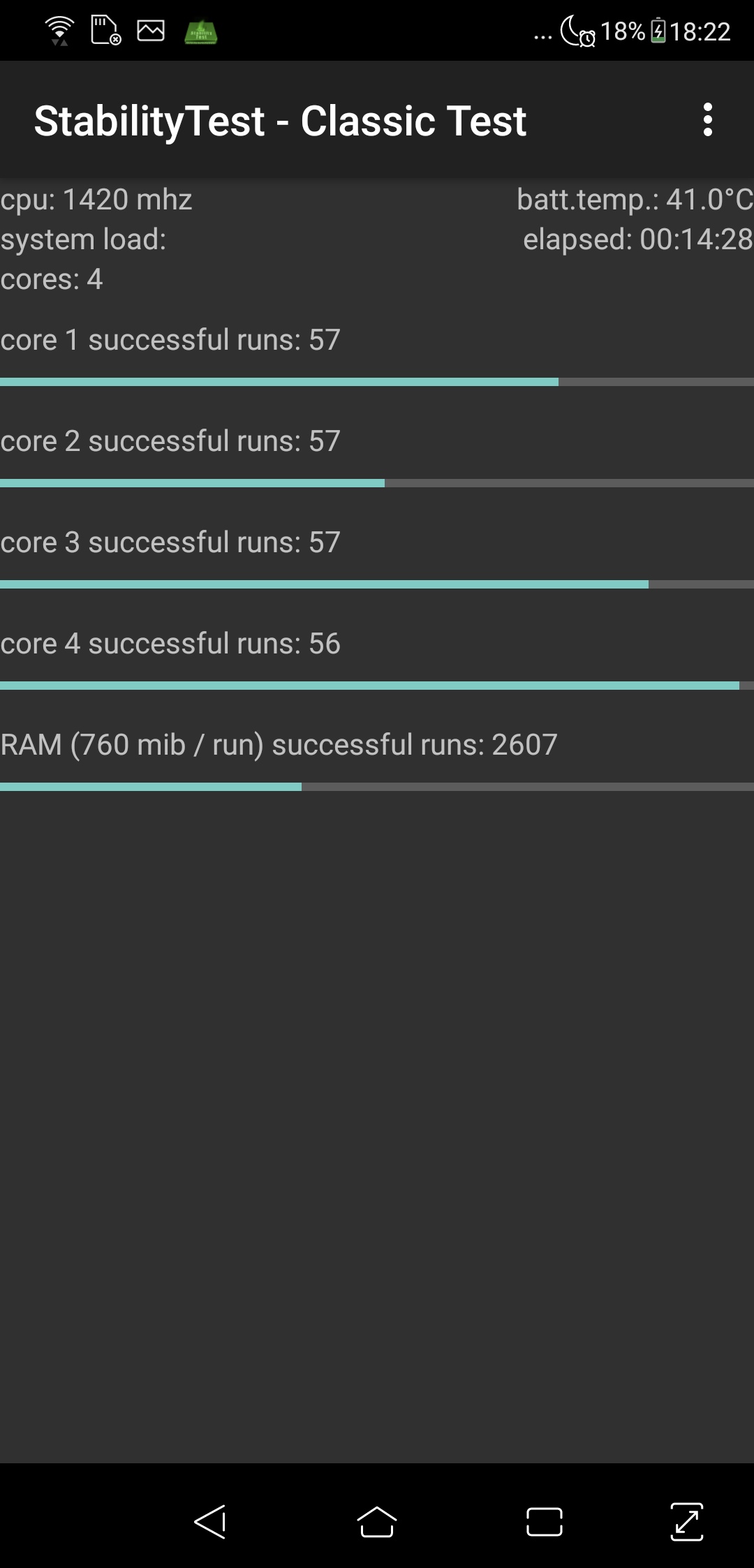Tap the SD card status icon
The image size is (754, 1568).
(106, 31)
